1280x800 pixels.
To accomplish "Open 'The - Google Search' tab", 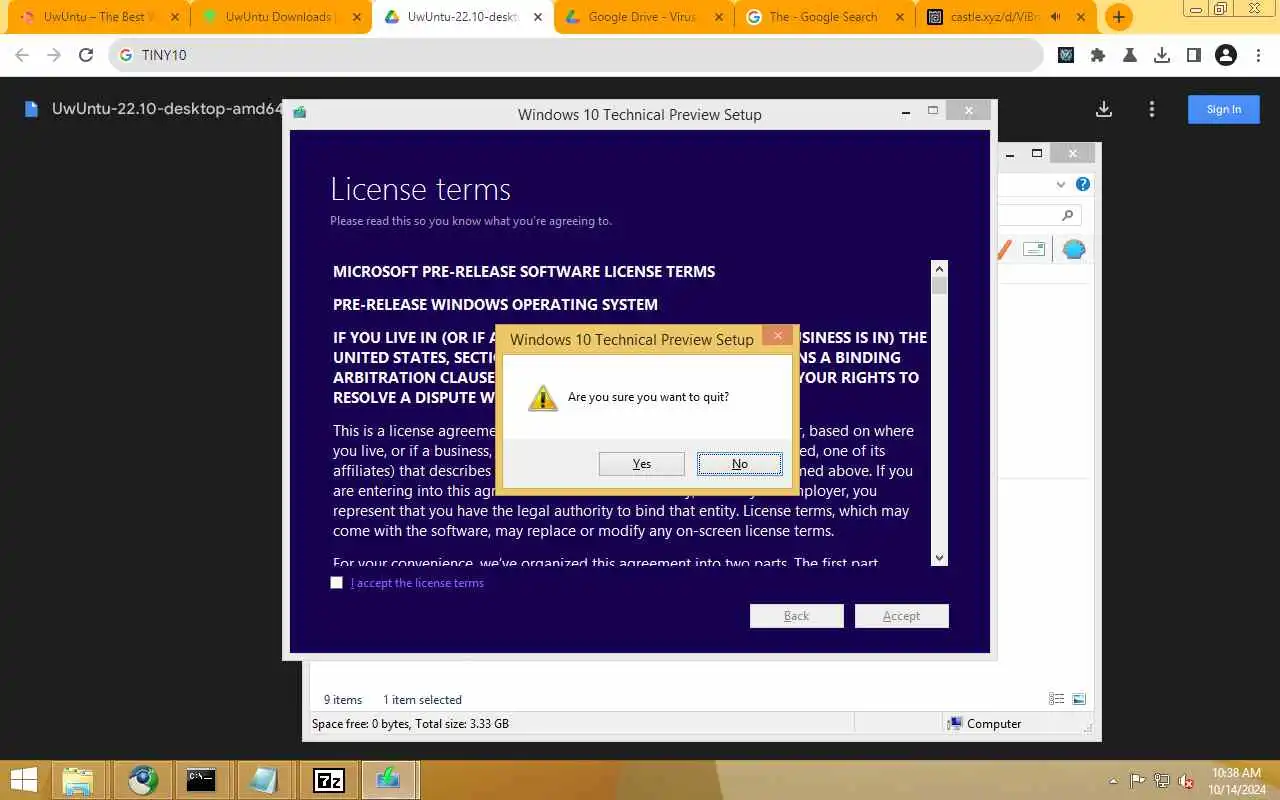I will point(823,17).
